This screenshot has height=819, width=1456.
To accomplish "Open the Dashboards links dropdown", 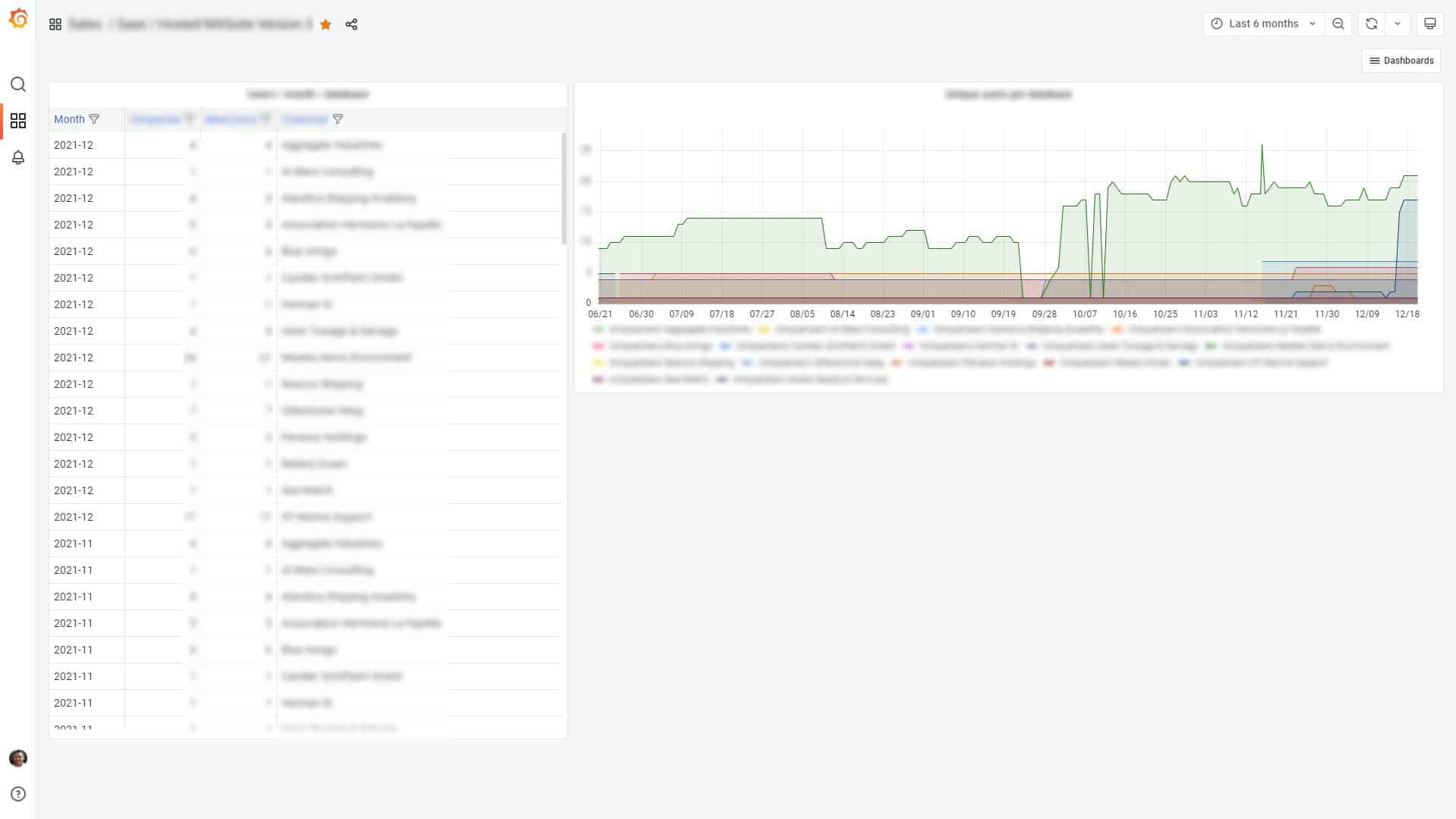I will 1401,61.
